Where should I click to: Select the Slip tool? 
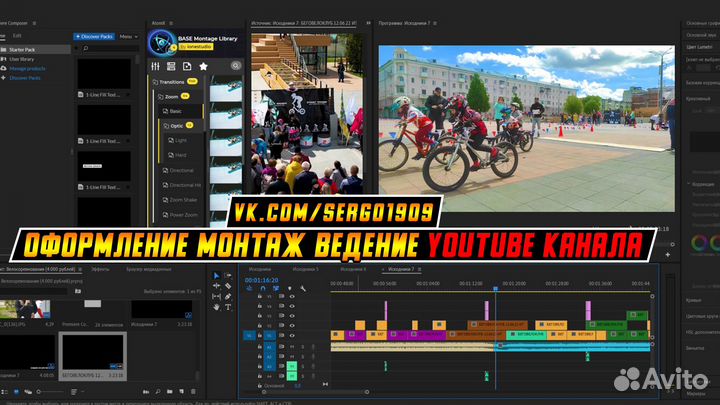click(x=216, y=297)
